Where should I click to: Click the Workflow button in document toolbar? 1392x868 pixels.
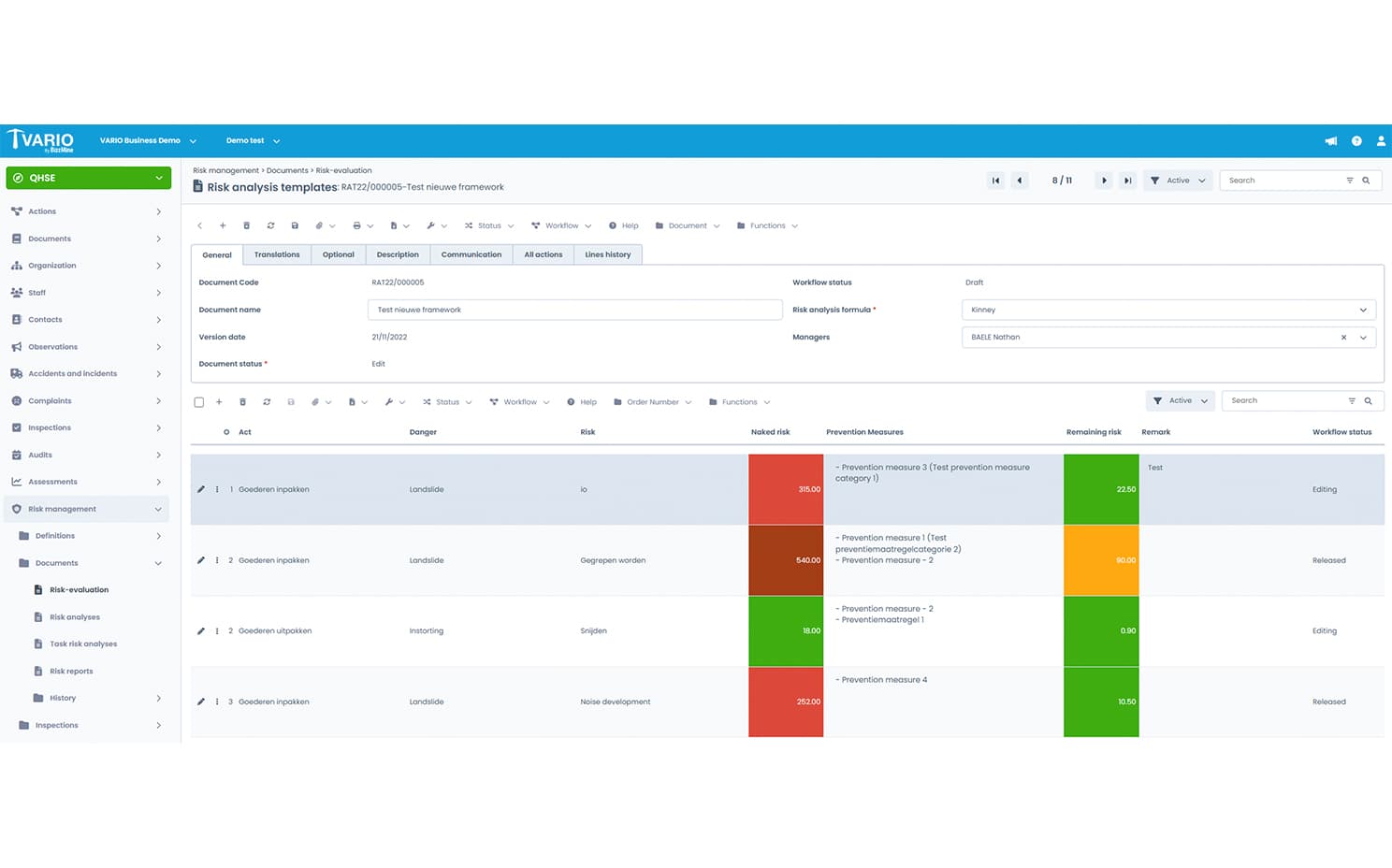561,225
